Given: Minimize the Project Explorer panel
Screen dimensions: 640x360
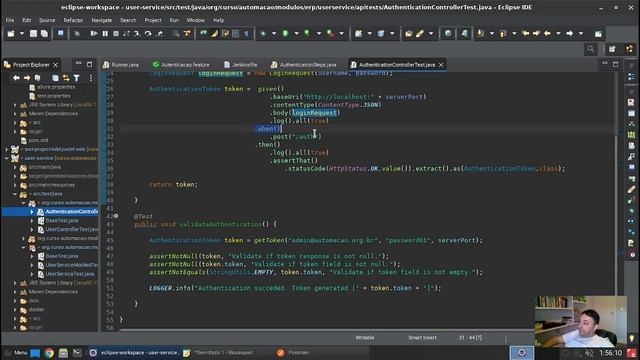Looking at the screenshot, I should pos(78,64).
